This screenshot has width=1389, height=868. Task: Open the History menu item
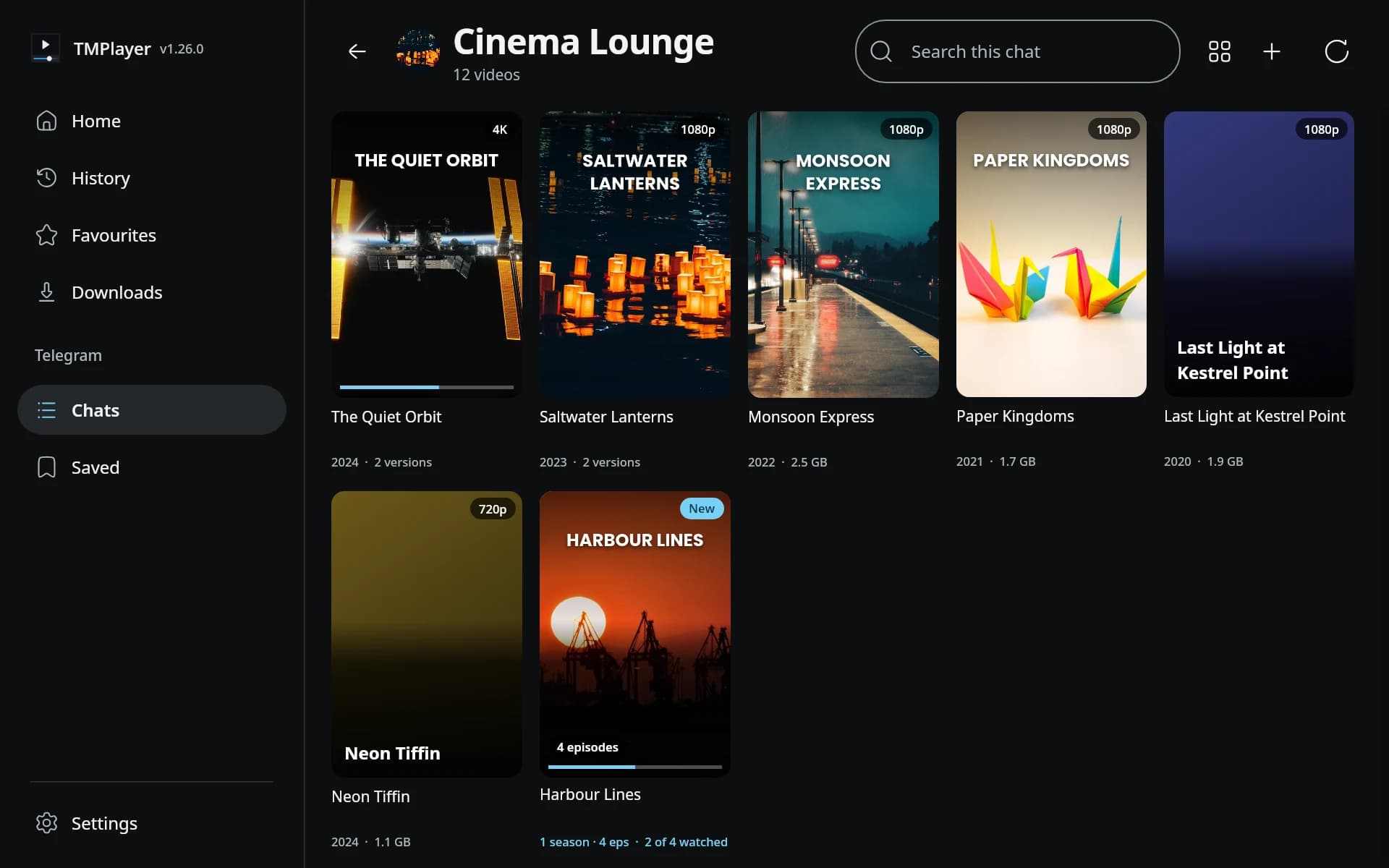[152, 178]
